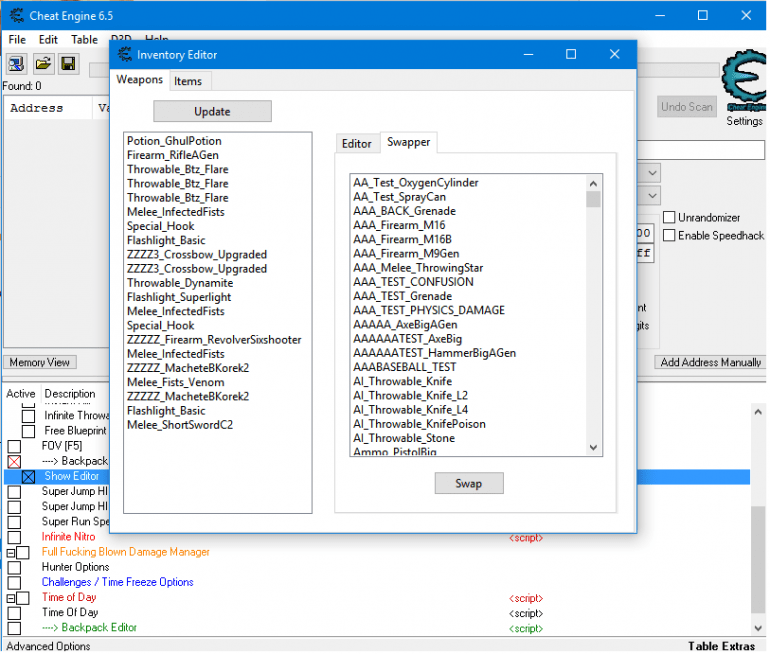Enable the Unrandomizer checkbox
Viewport: 770px width, 654px height.
(x=670, y=217)
